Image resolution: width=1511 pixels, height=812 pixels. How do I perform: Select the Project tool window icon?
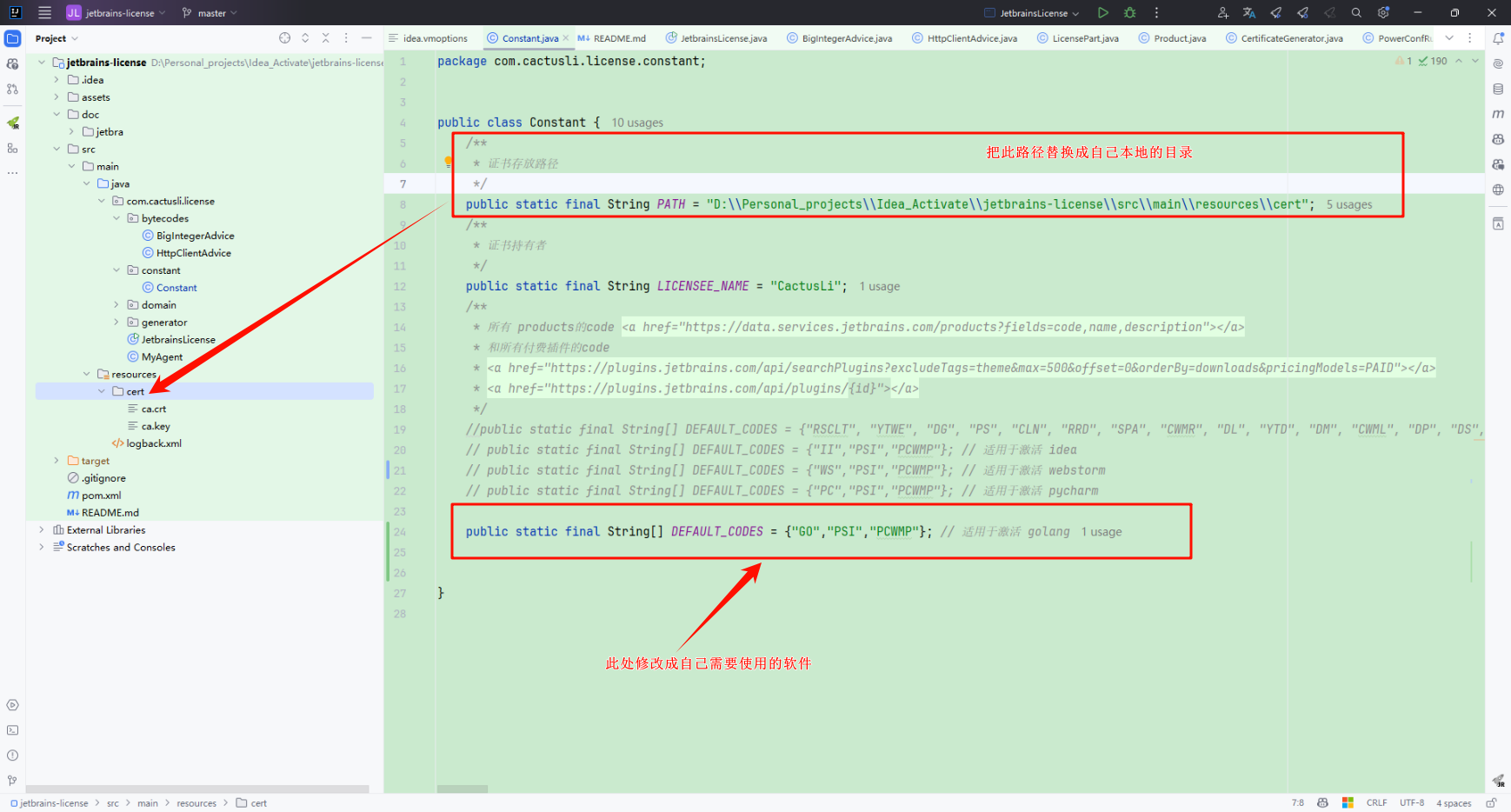click(13, 38)
